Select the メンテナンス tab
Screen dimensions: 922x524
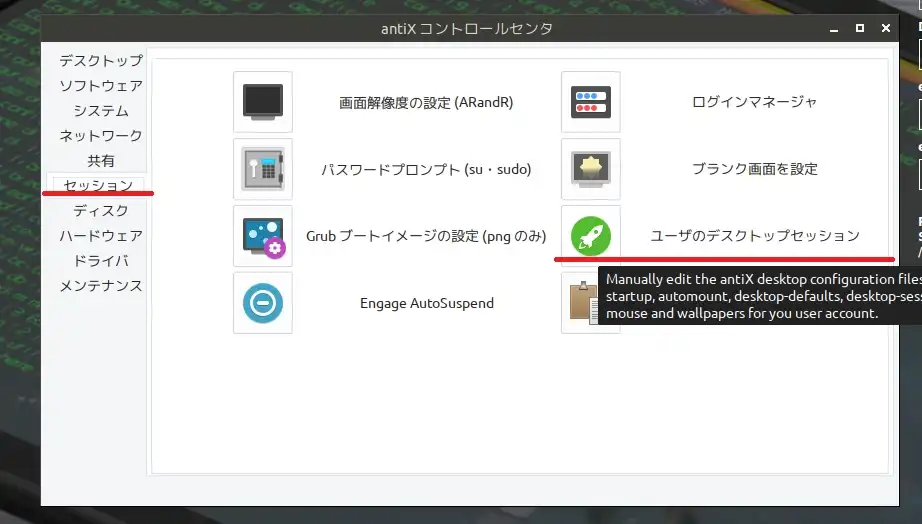tap(100, 286)
